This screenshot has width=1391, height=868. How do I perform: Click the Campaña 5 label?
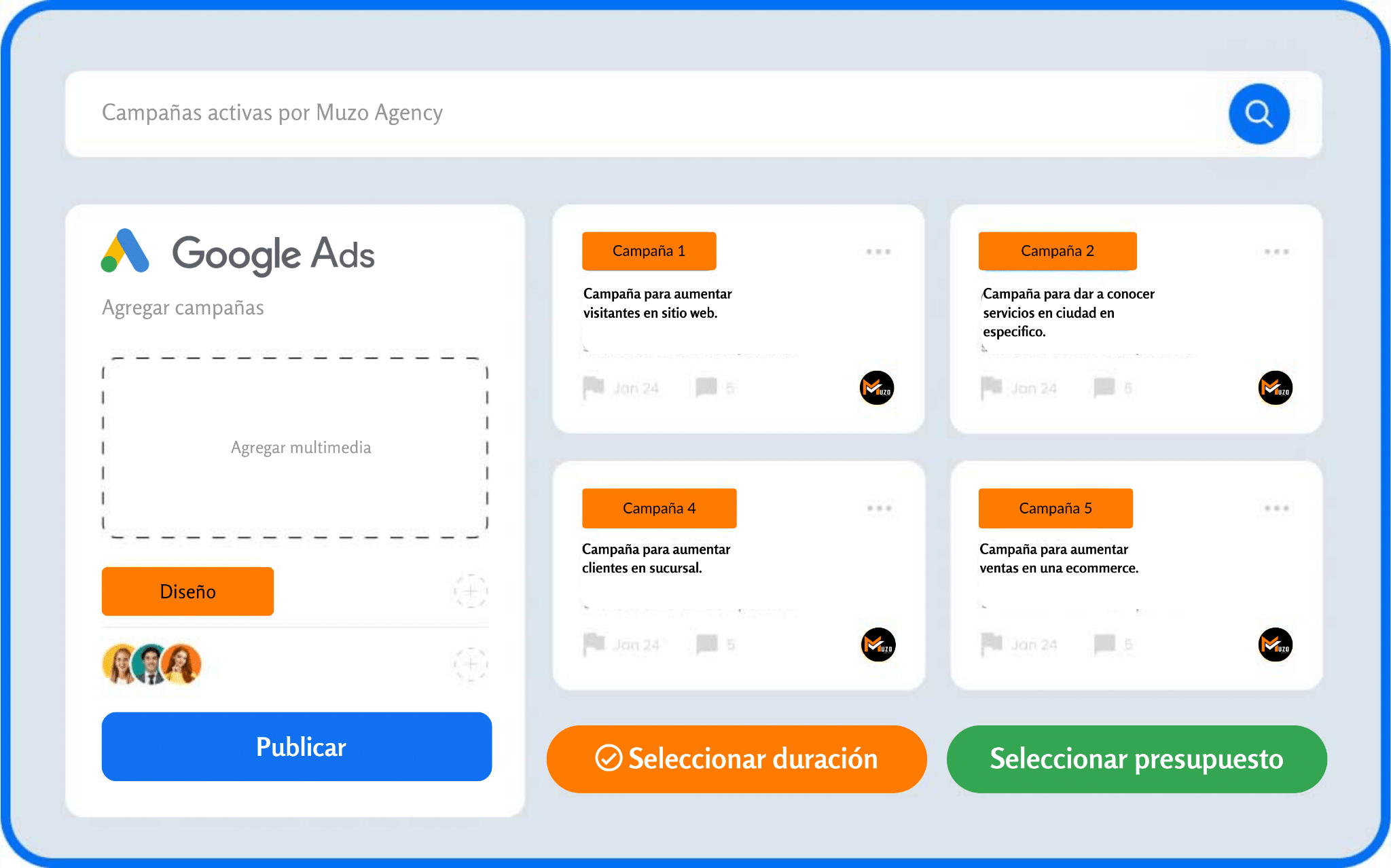1055,508
